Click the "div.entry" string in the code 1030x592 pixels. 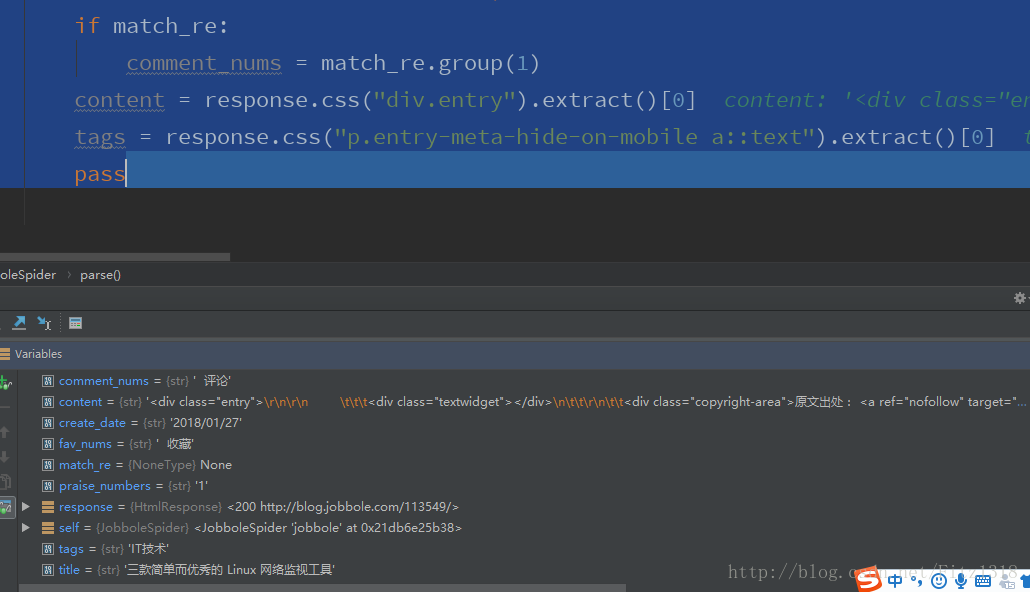444,100
